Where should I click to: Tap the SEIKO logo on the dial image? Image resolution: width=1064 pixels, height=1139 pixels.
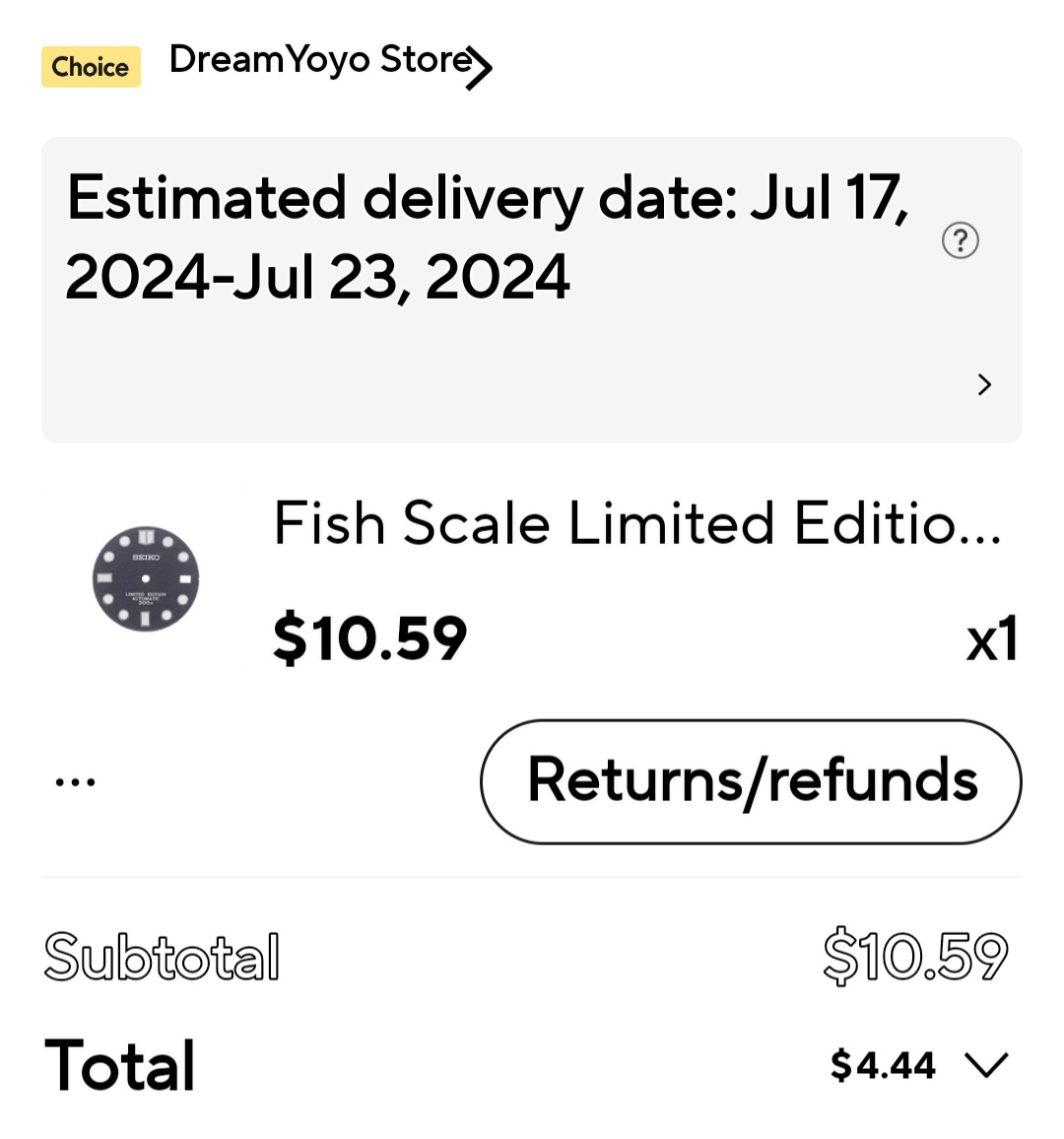[146, 557]
